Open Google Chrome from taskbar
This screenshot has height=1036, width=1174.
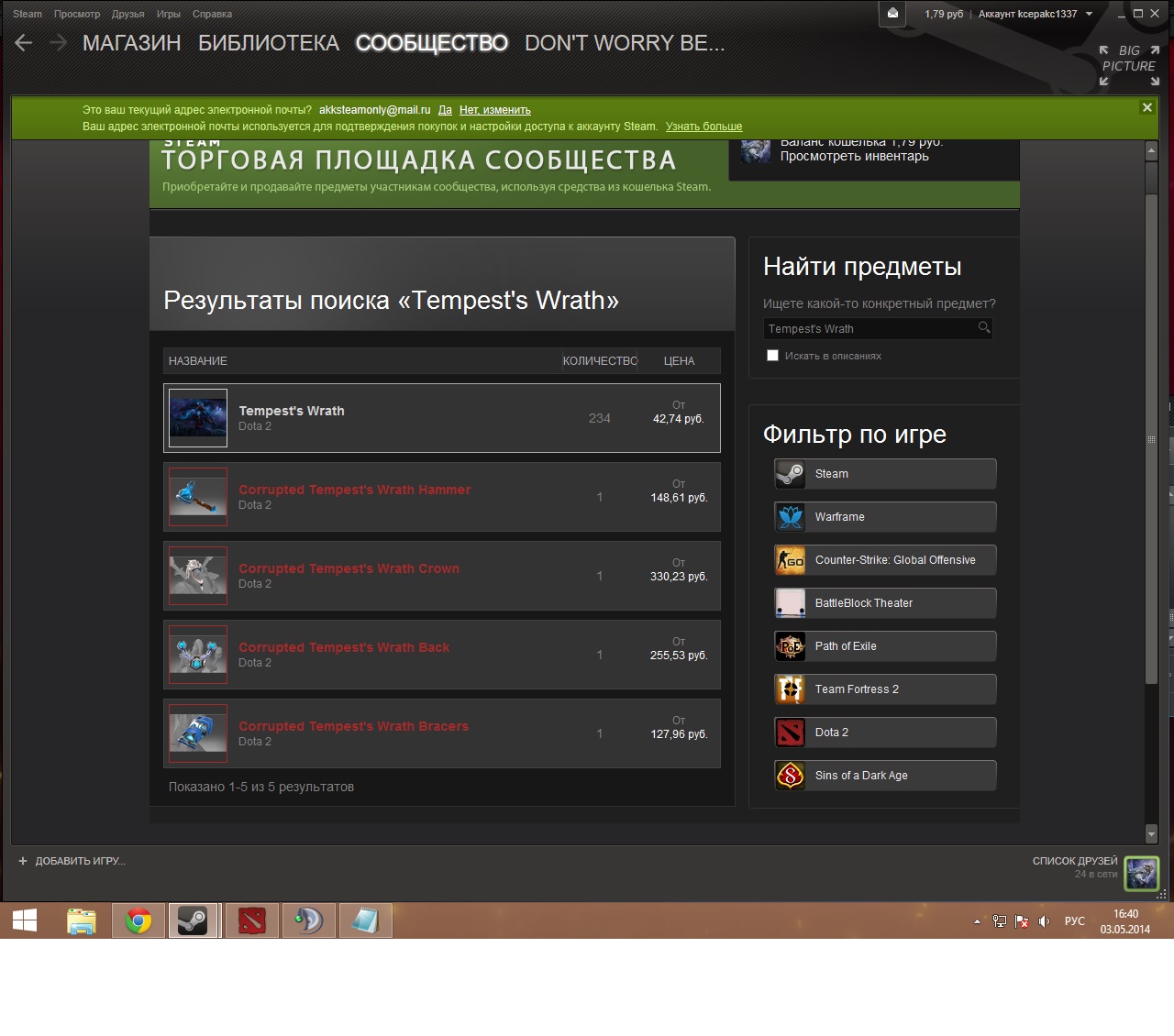pyautogui.click(x=138, y=920)
